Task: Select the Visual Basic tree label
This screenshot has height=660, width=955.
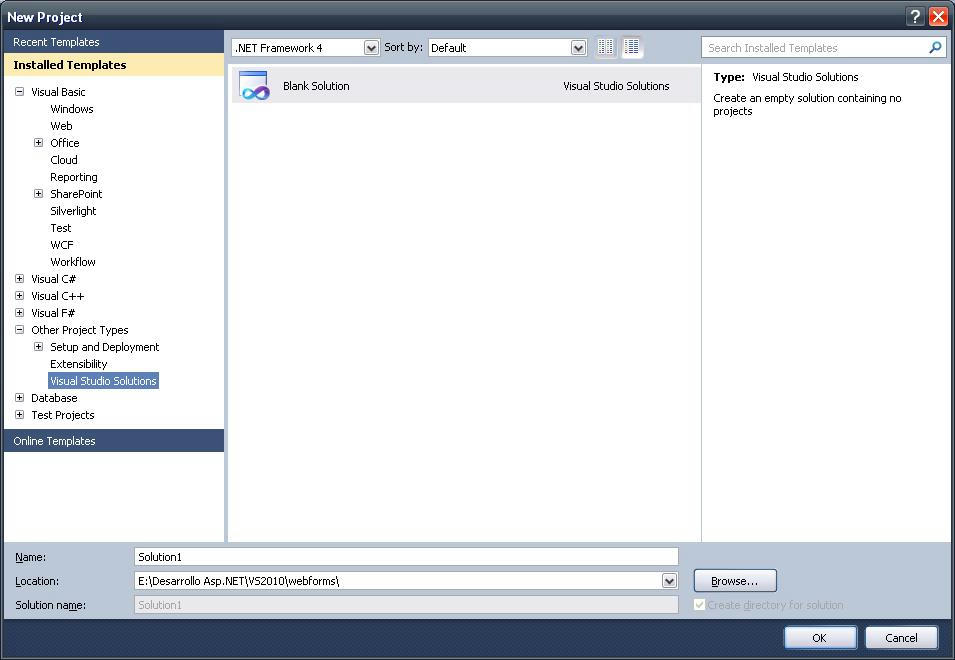Action: coord(58,92)
